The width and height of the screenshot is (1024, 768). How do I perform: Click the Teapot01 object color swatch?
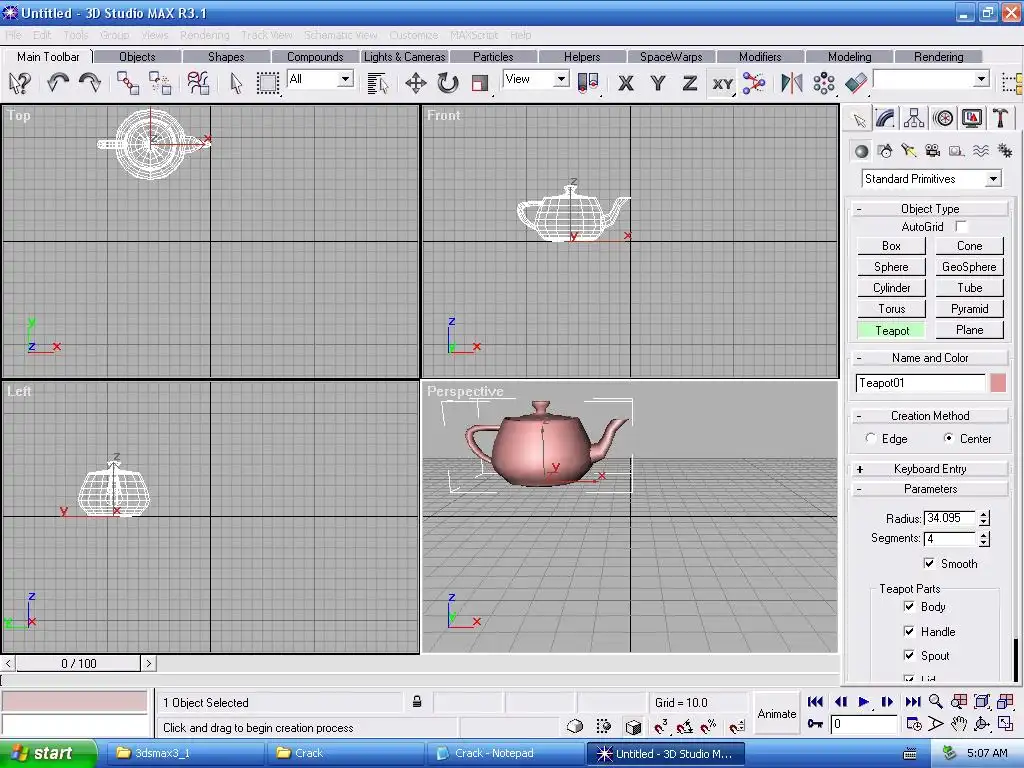[x=997, y=383]
